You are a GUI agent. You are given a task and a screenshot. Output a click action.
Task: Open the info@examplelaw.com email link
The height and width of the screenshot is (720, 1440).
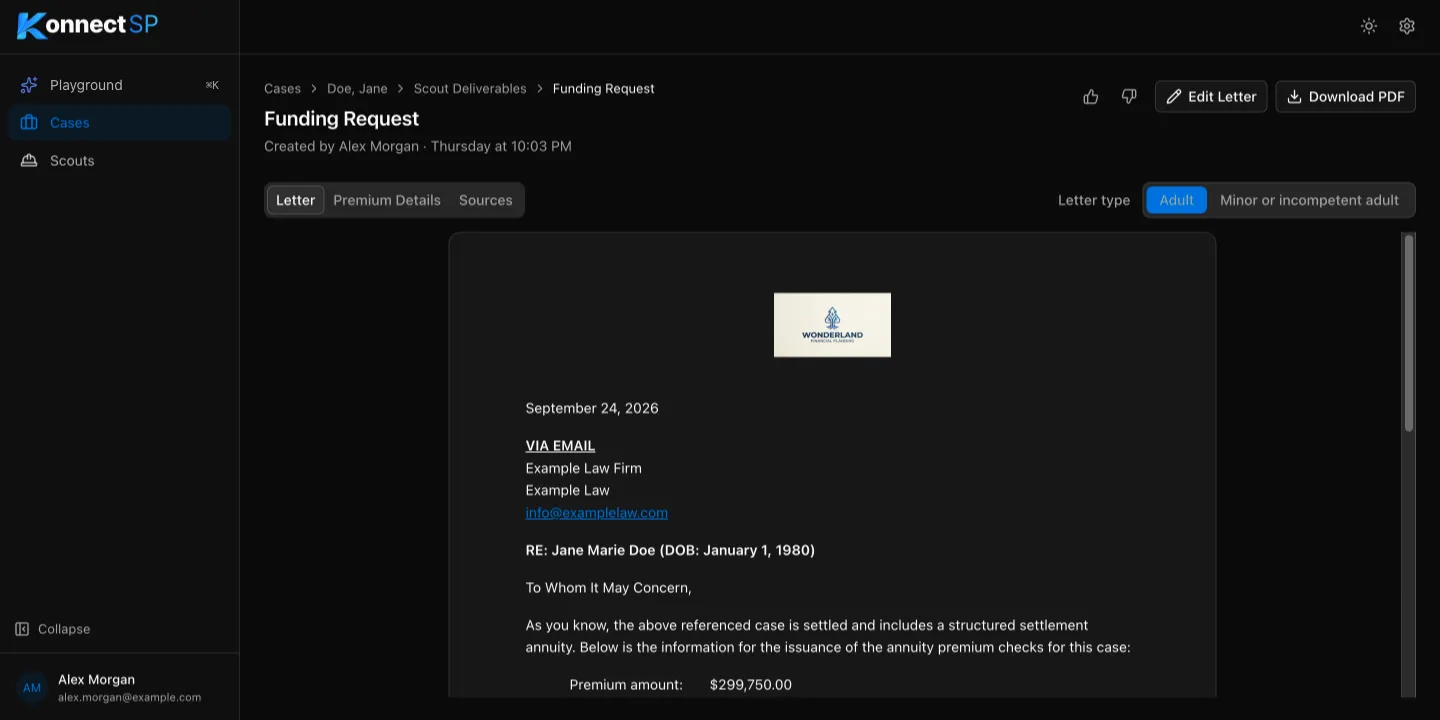pyautogui.click(x=597, y=513)
